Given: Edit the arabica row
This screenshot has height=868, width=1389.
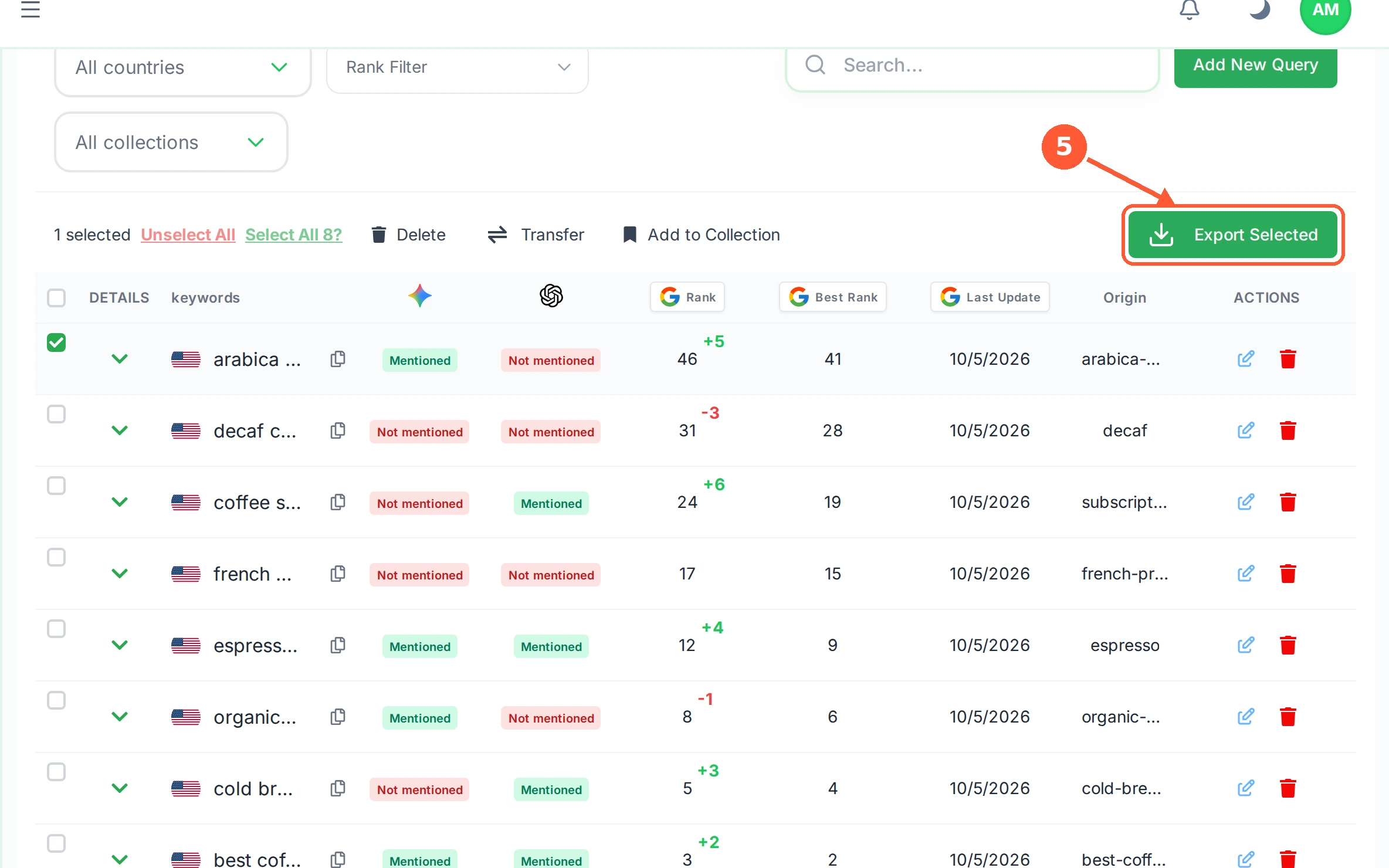Looking at the screenshot, I should (x=1245, y=359).
